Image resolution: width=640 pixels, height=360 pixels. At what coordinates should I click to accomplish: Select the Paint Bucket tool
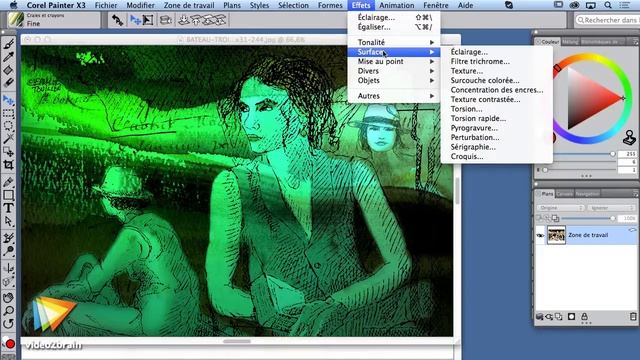point(9,70)
